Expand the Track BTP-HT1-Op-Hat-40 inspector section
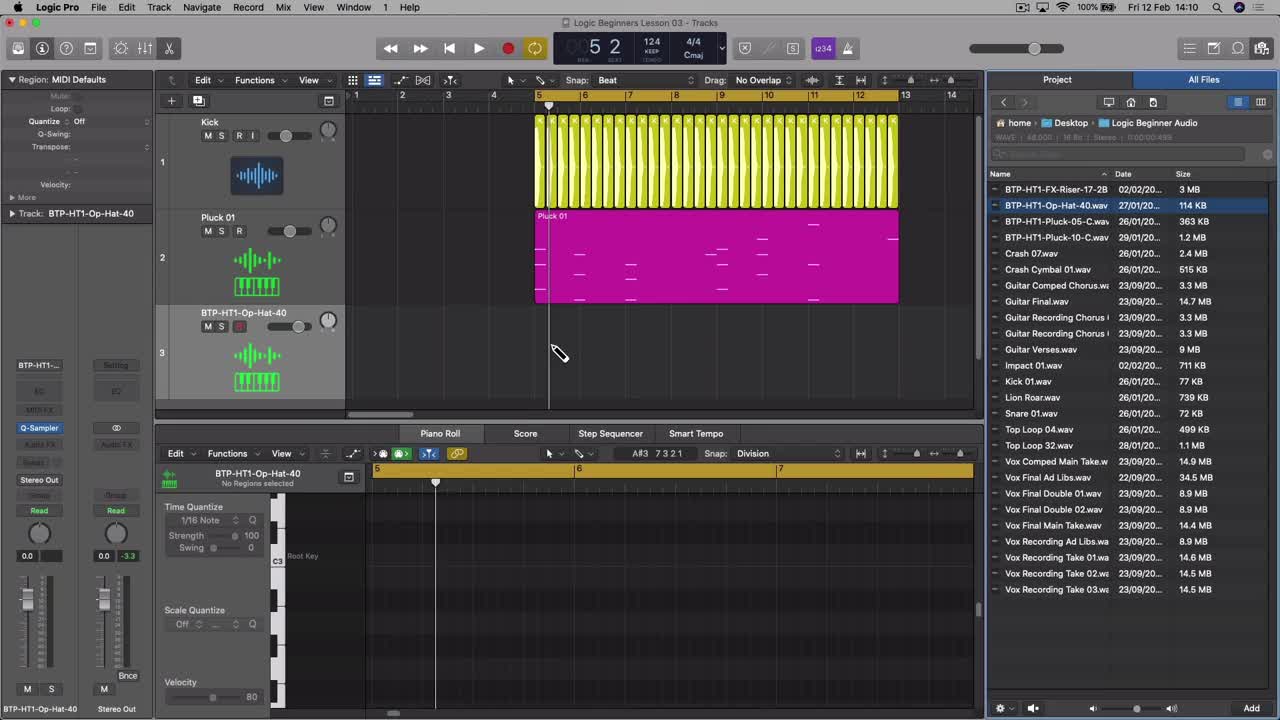 [12, 213]
